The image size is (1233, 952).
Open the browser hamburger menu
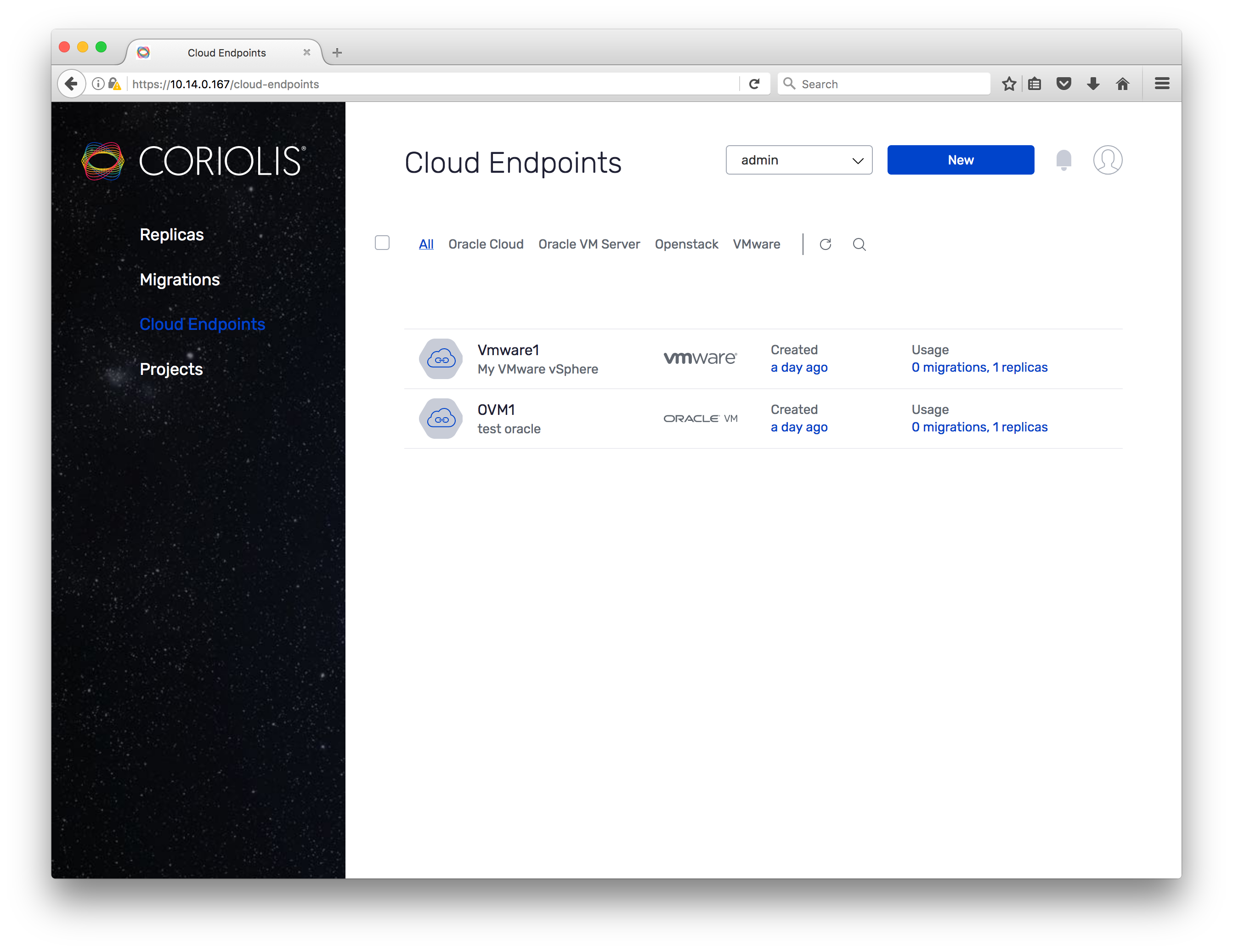click(x=1161, y=84)
